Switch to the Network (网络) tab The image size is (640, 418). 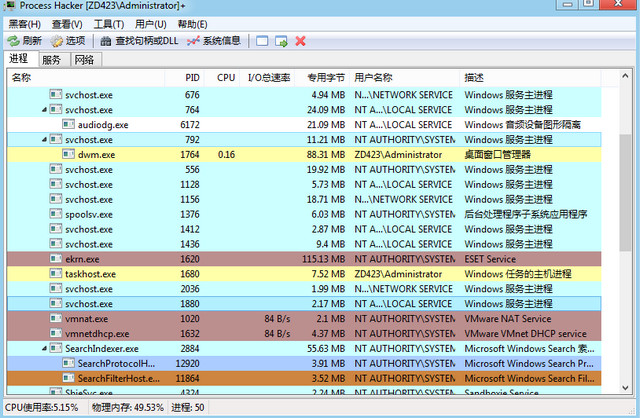(83, 60)
